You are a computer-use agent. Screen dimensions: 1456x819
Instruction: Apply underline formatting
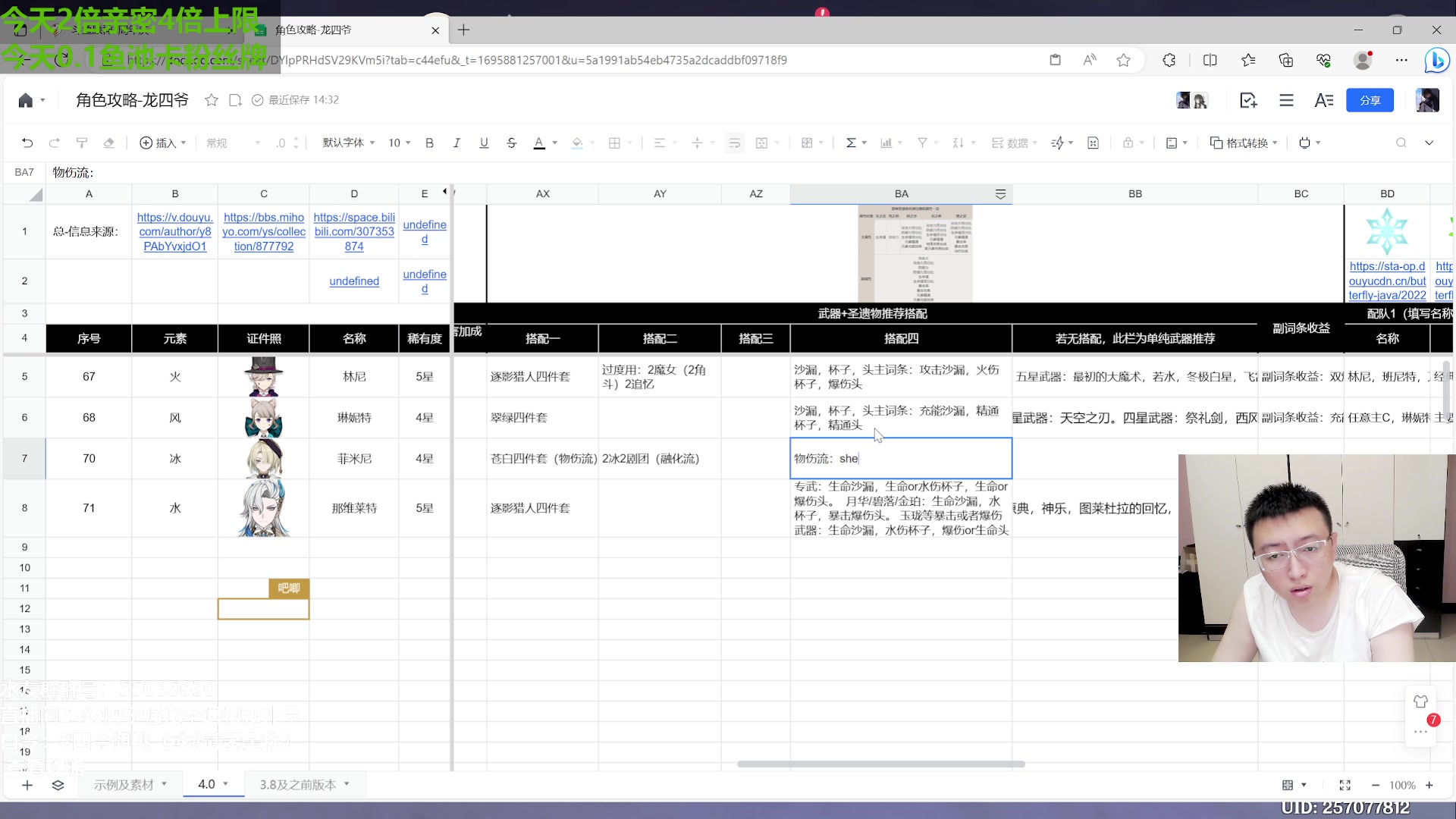point(484,143)
